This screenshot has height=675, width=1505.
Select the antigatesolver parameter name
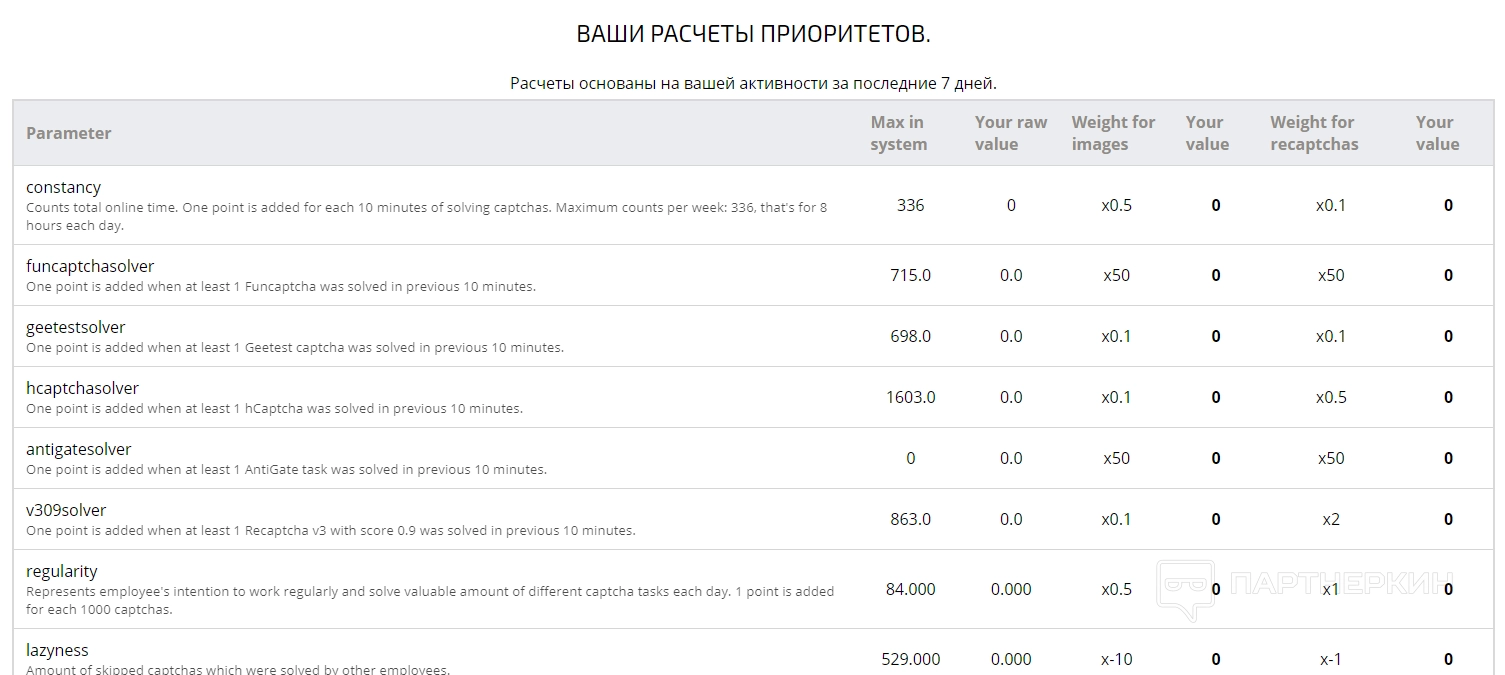(x=78, y=449)
